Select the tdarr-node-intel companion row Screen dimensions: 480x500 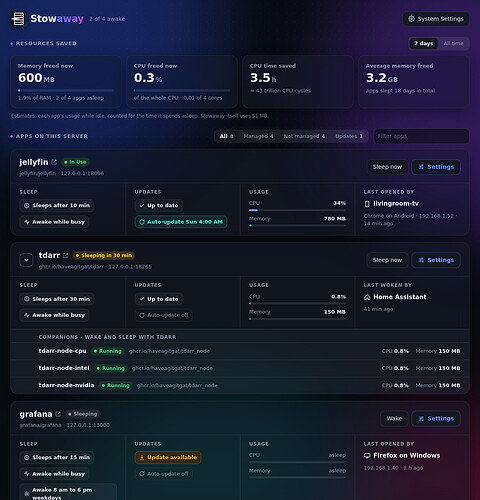pyautogui.click(x=240, y=368)
